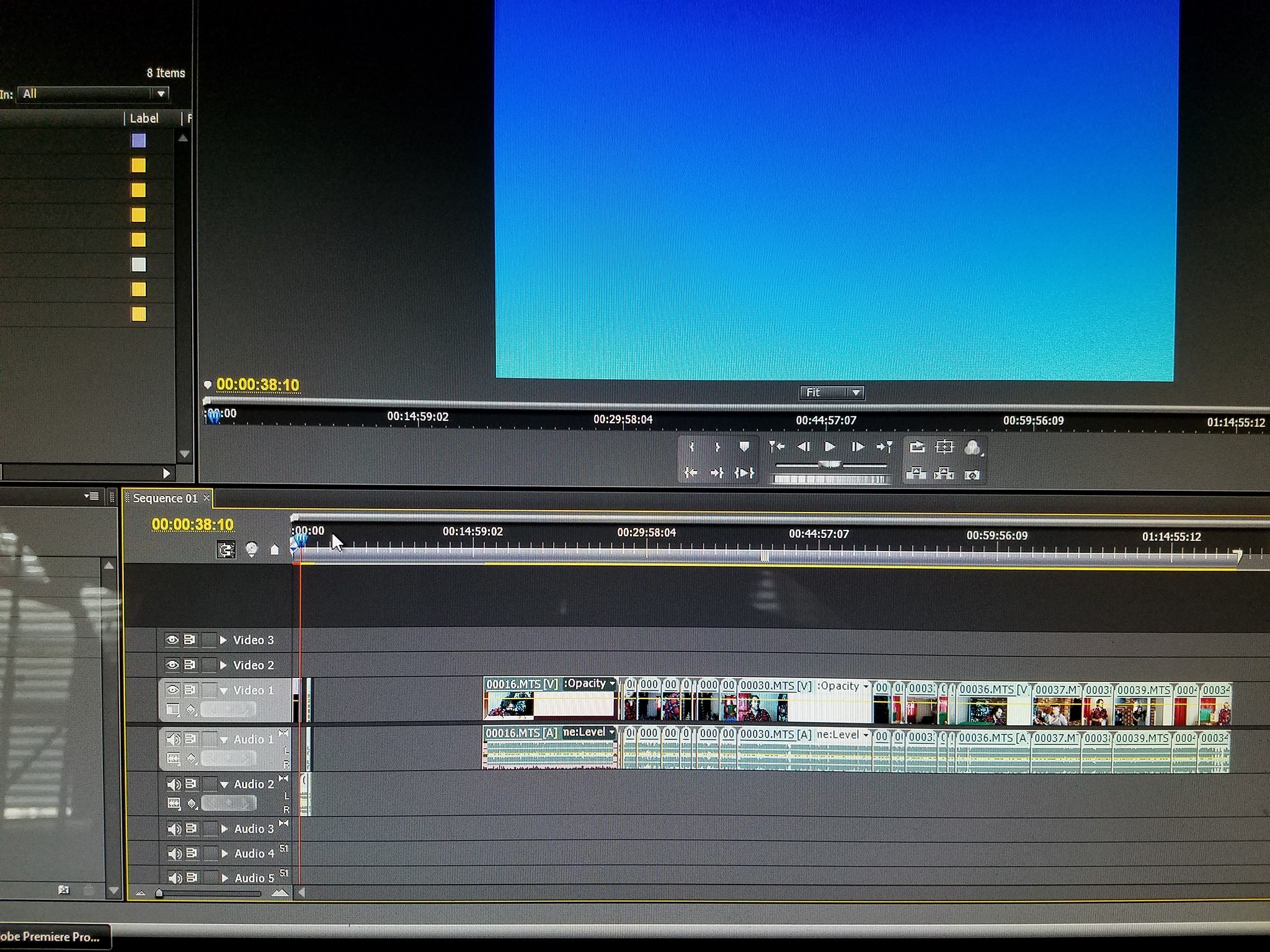Toggle sync lock on Video 2 track
The height and width of the screenshot is (952, 1270).
(190, 665)
